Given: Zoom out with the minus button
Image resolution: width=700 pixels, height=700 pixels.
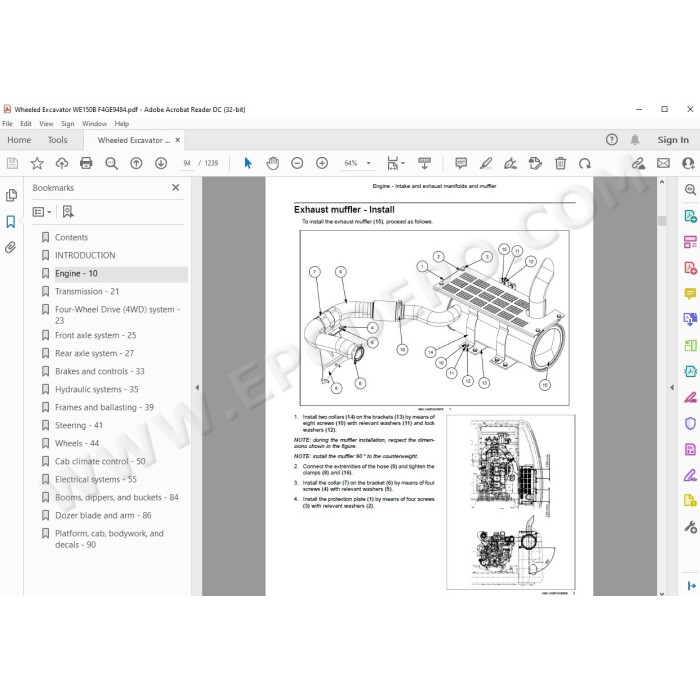Looking at the screenshot, I should [297, 163].
